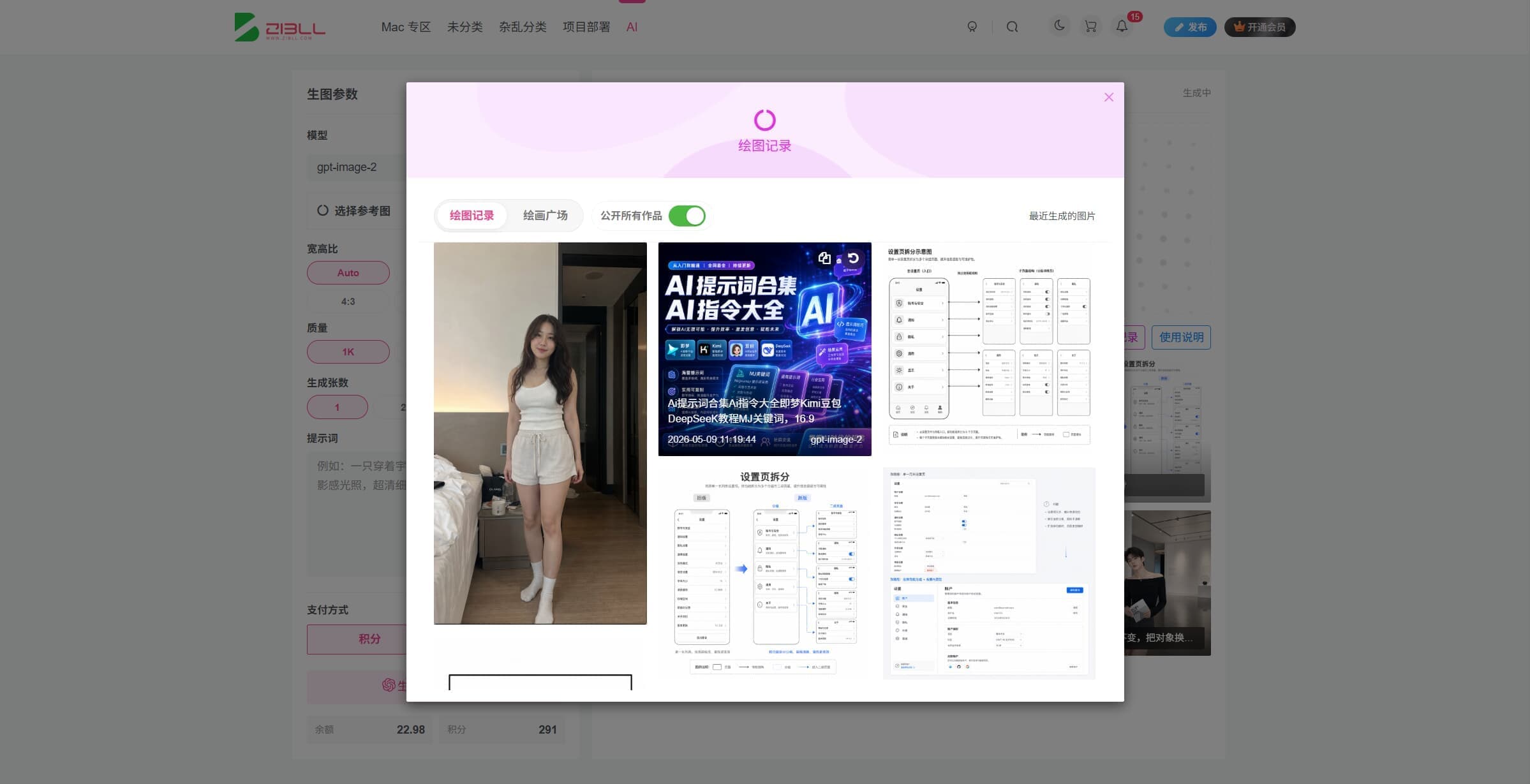
Task: Open the gpt-image-2 model dropdown
Action: (357, 167)
